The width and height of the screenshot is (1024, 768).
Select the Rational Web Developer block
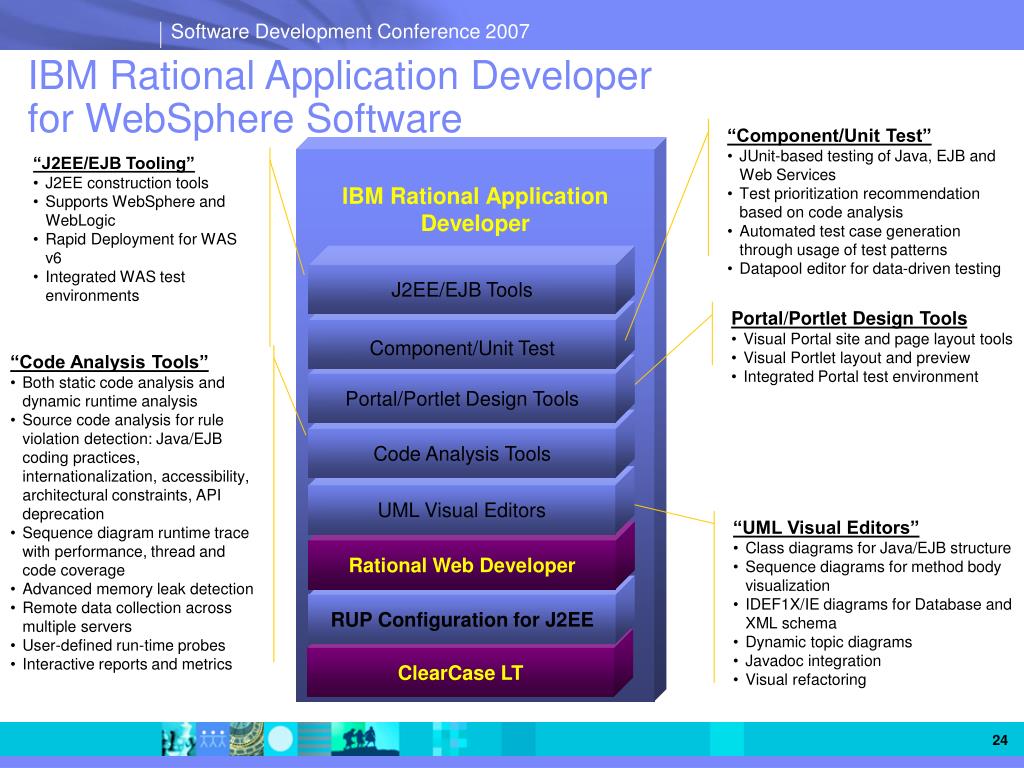click(x=462, y=565)
